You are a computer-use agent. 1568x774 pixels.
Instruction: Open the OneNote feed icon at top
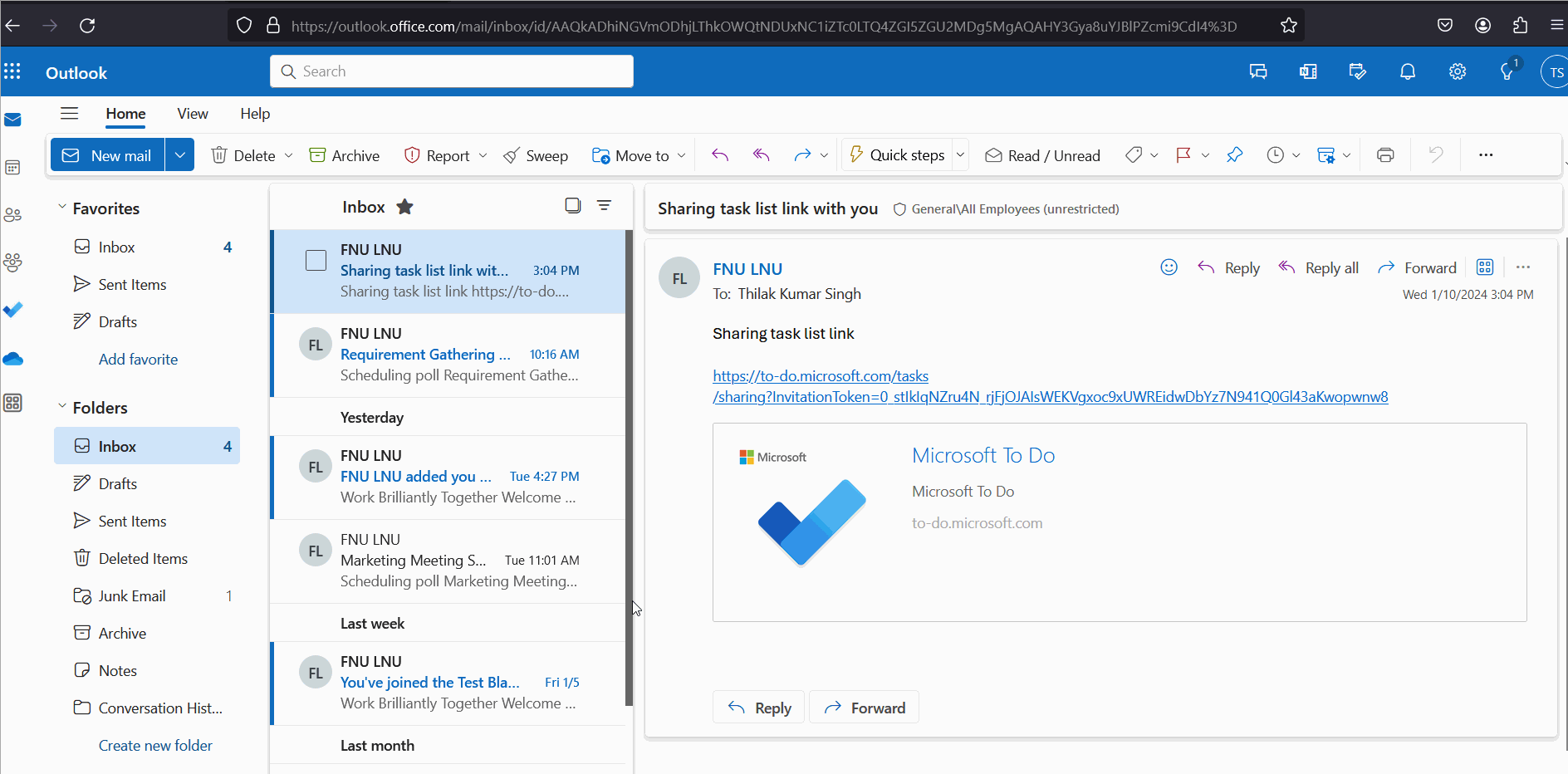pyautogui.click(x=1307, y=71)
